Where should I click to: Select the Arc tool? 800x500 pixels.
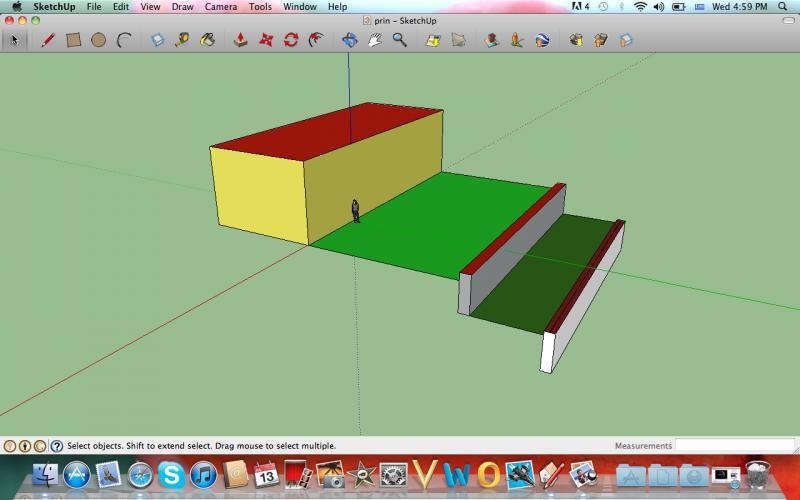124,40
